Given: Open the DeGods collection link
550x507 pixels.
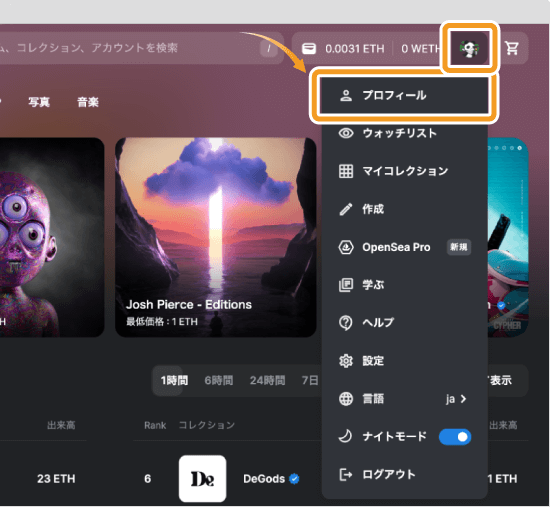Looking at the screenshot, I should coord(264,479).
